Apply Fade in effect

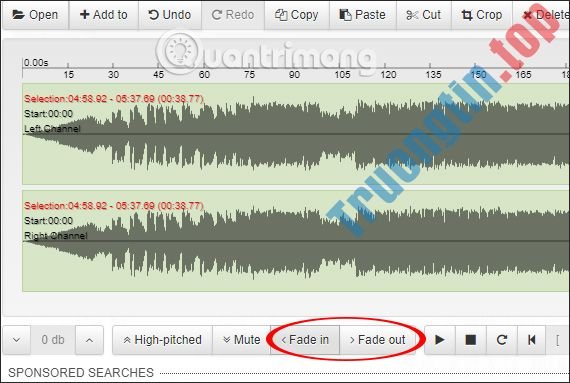click(305, 340)
